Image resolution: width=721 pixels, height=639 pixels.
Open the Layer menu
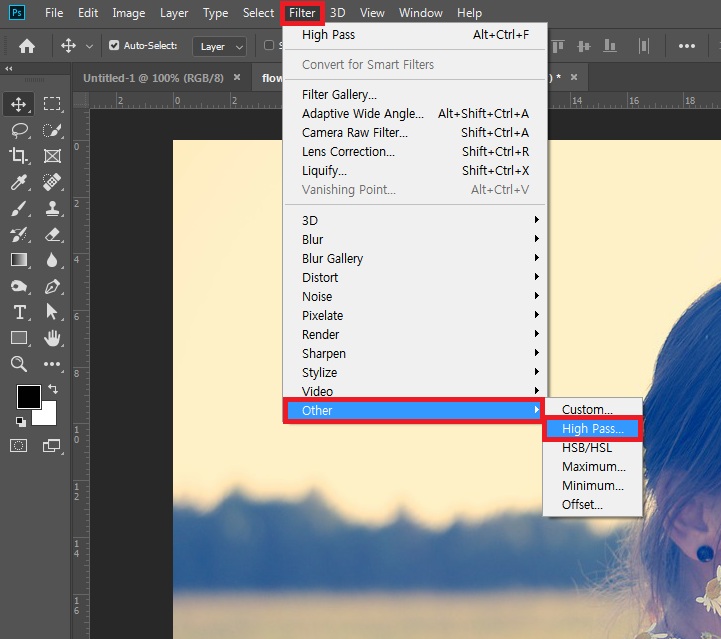174,13
